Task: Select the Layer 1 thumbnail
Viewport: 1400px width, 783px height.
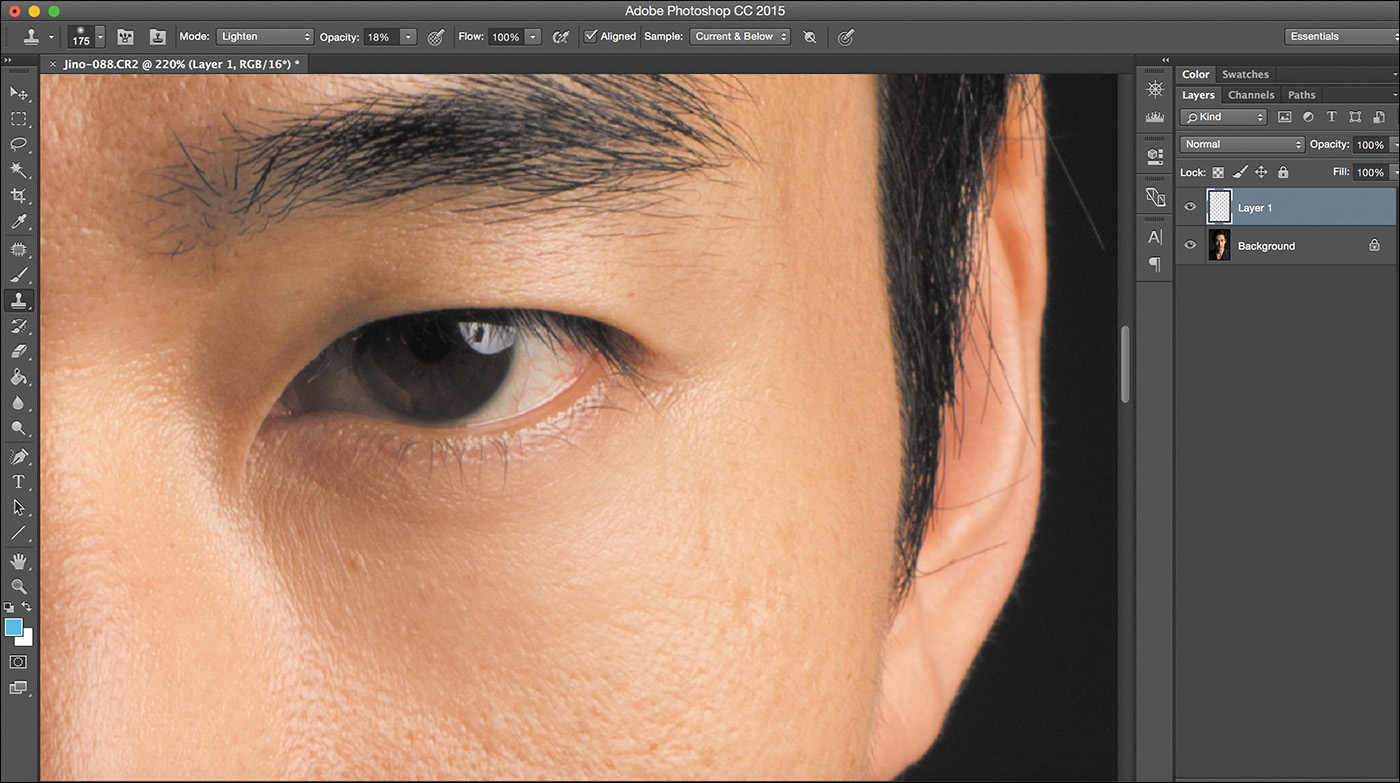Action: pyautogui.click(x=1219, y=207)
